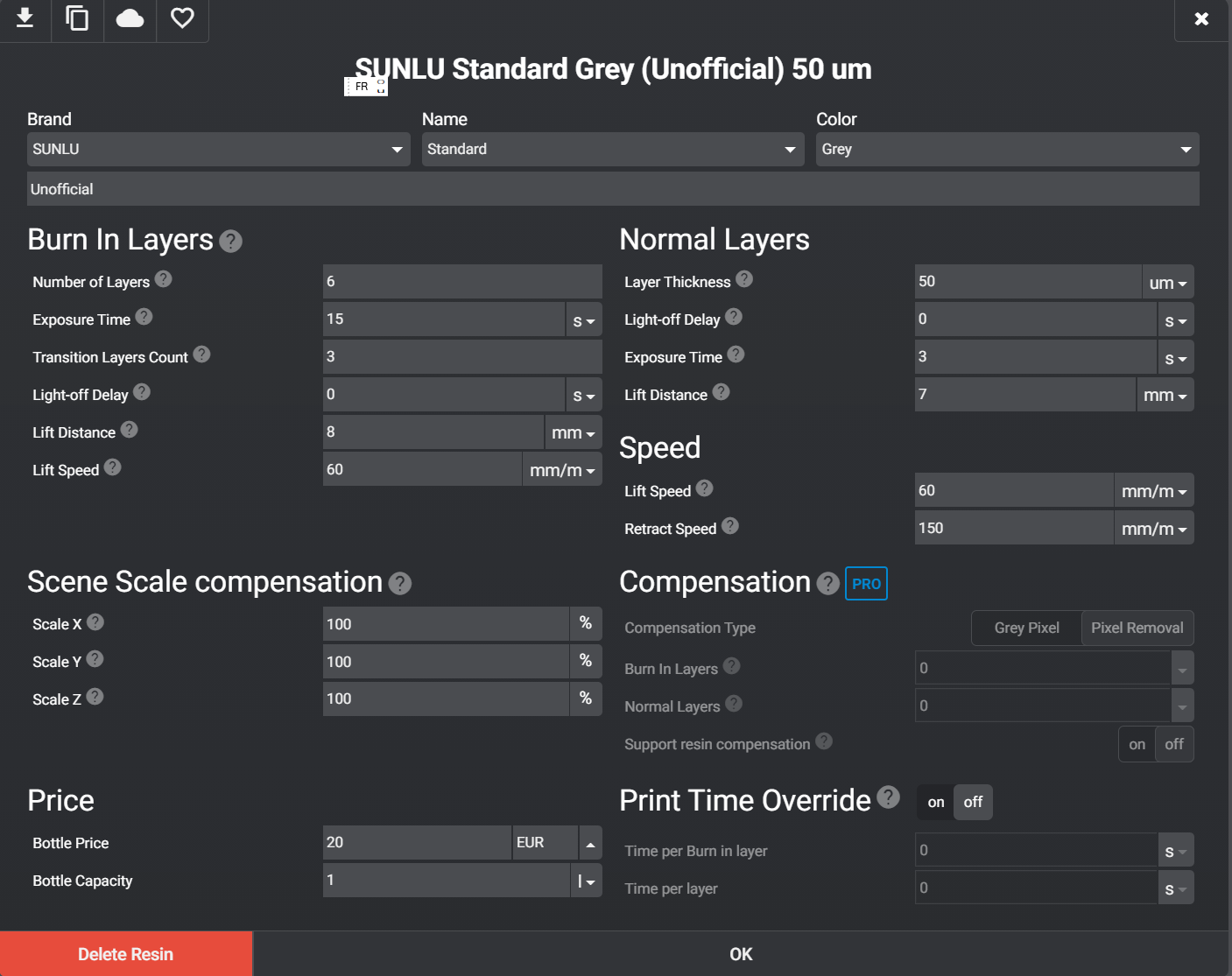Click the cloud upload icon
The height and width of the screenshot is (976, 1232).
130,18
